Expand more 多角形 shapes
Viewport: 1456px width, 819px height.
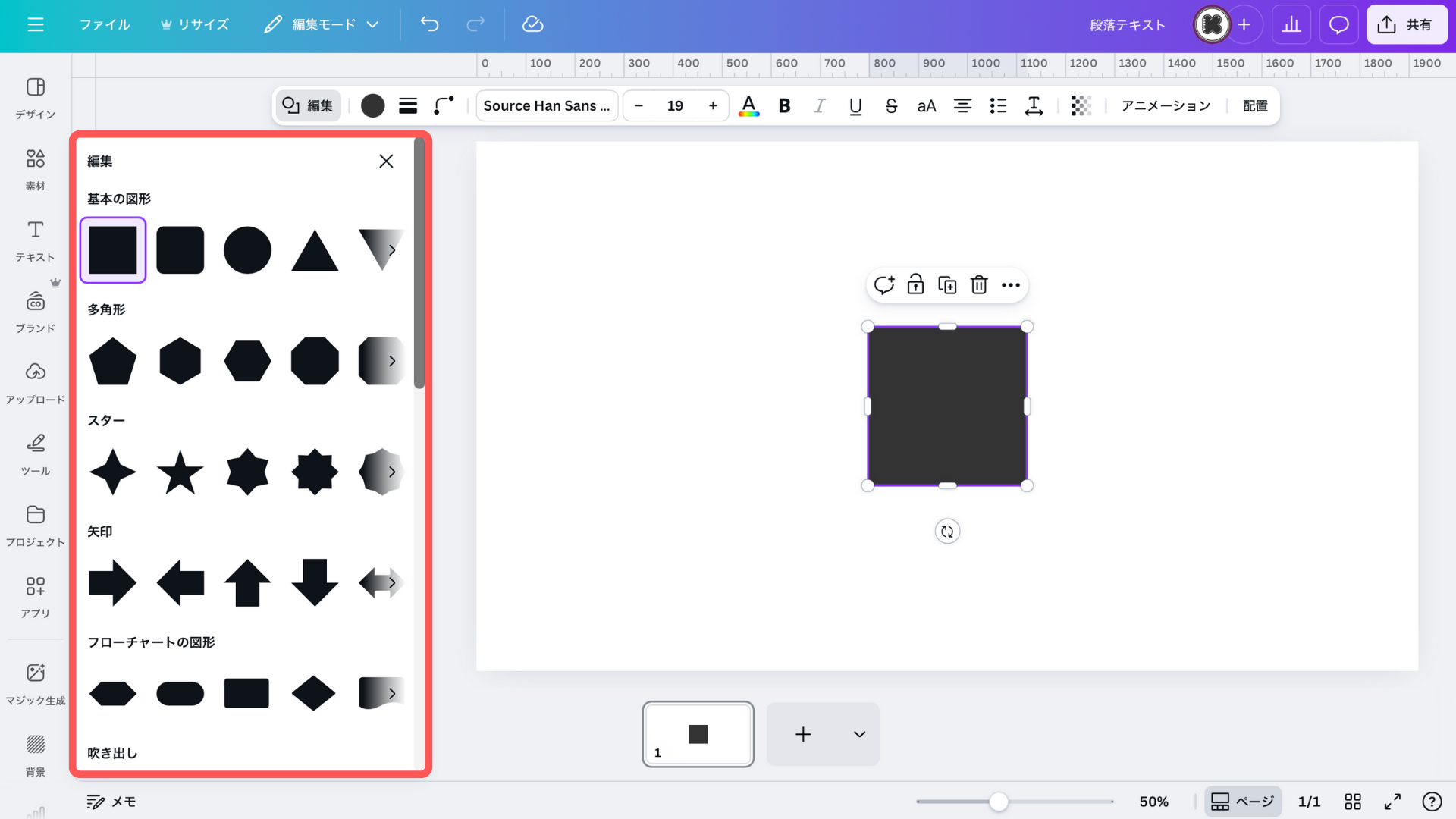tap(391, 361)
